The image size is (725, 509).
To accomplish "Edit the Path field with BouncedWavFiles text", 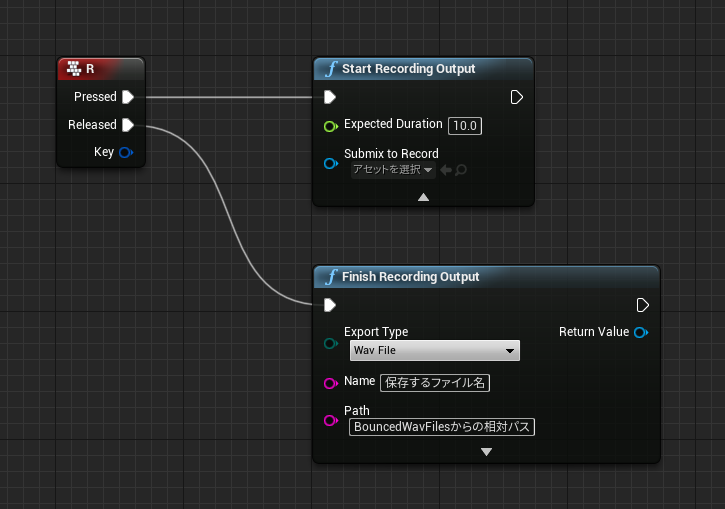I will [x=442, y=427].
